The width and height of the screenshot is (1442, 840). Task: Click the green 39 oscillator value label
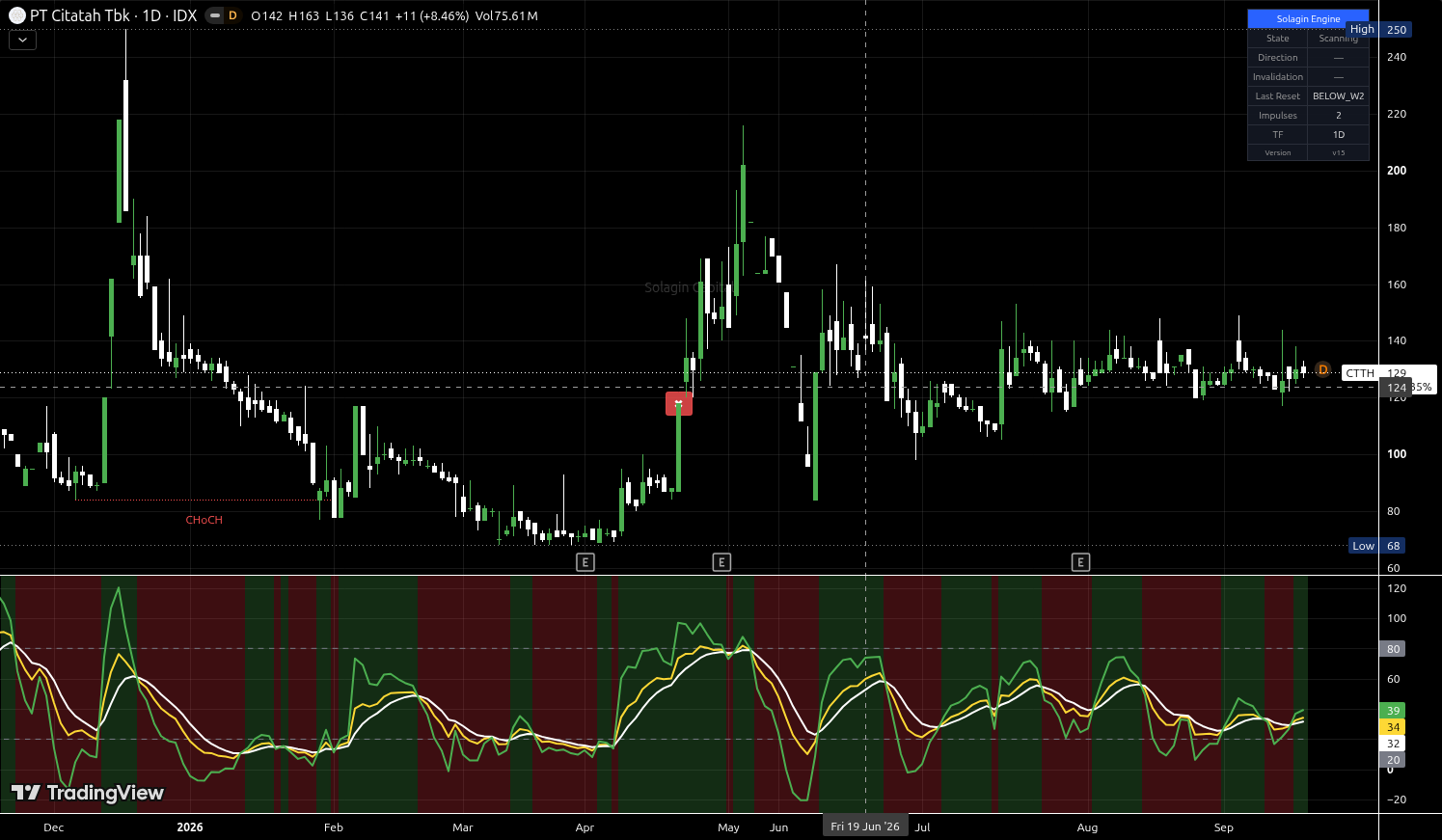[1393, 711]
